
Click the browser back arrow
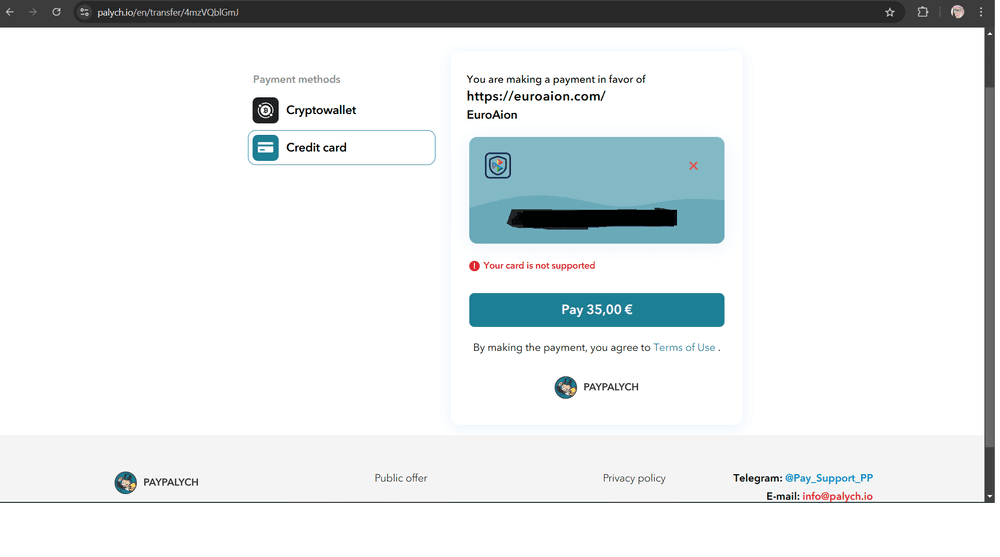[x=10, y=12]
